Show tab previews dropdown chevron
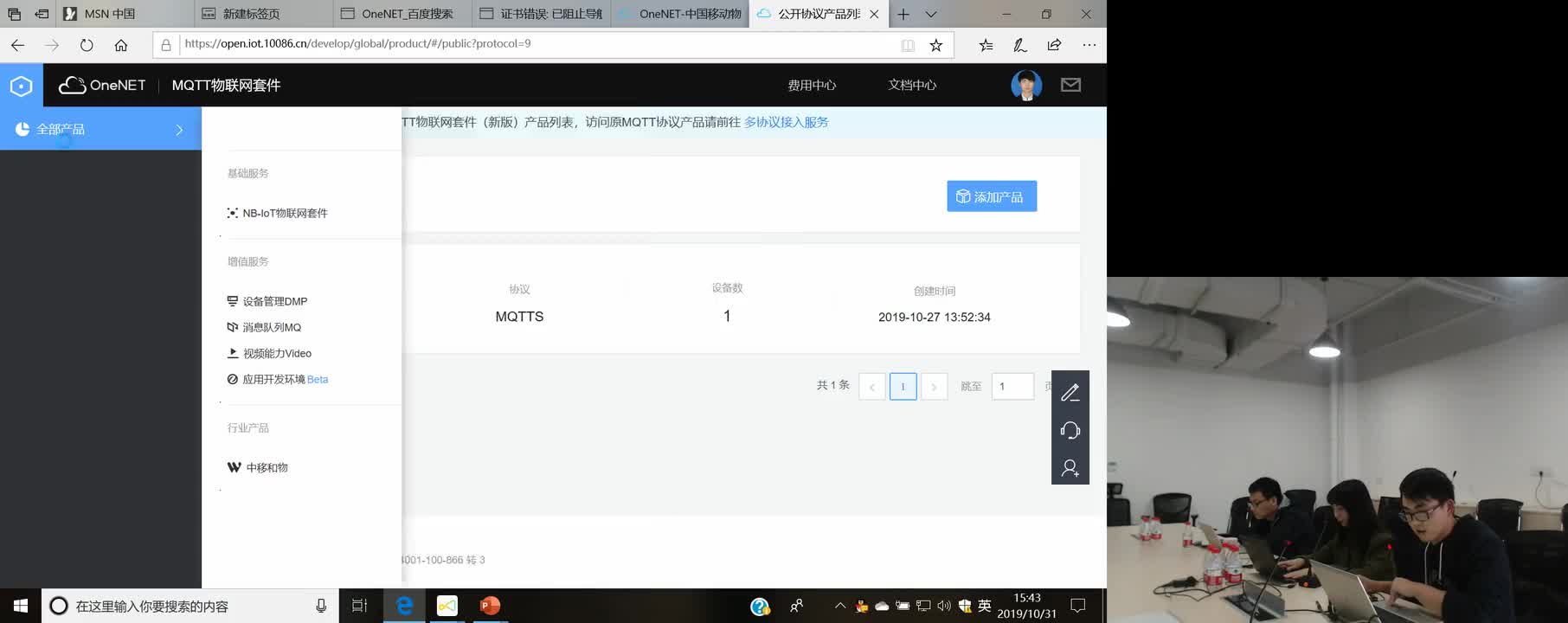Image resolution: width=1568 pixels, height=623 pixels. (931, 14)
